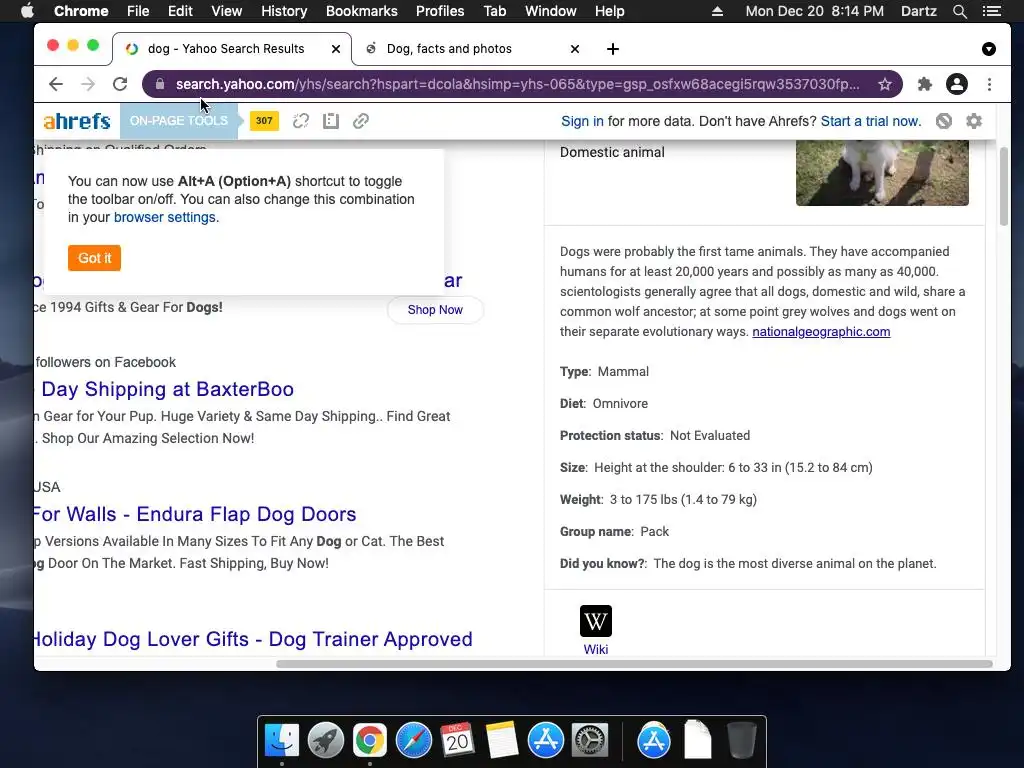Click the Spotlight search icon in menu bar
The width and height of the screenshot is (1024, 768).
[960, 11]
